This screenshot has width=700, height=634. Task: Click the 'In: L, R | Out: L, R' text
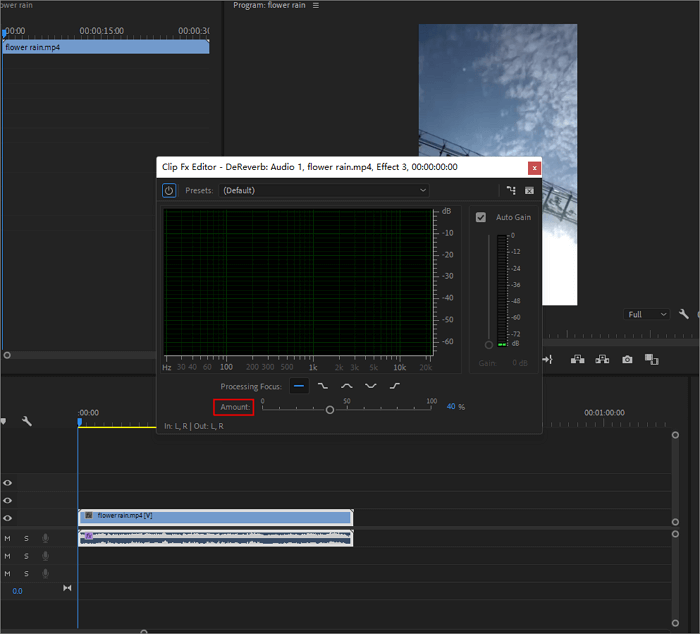coord(194,426)
